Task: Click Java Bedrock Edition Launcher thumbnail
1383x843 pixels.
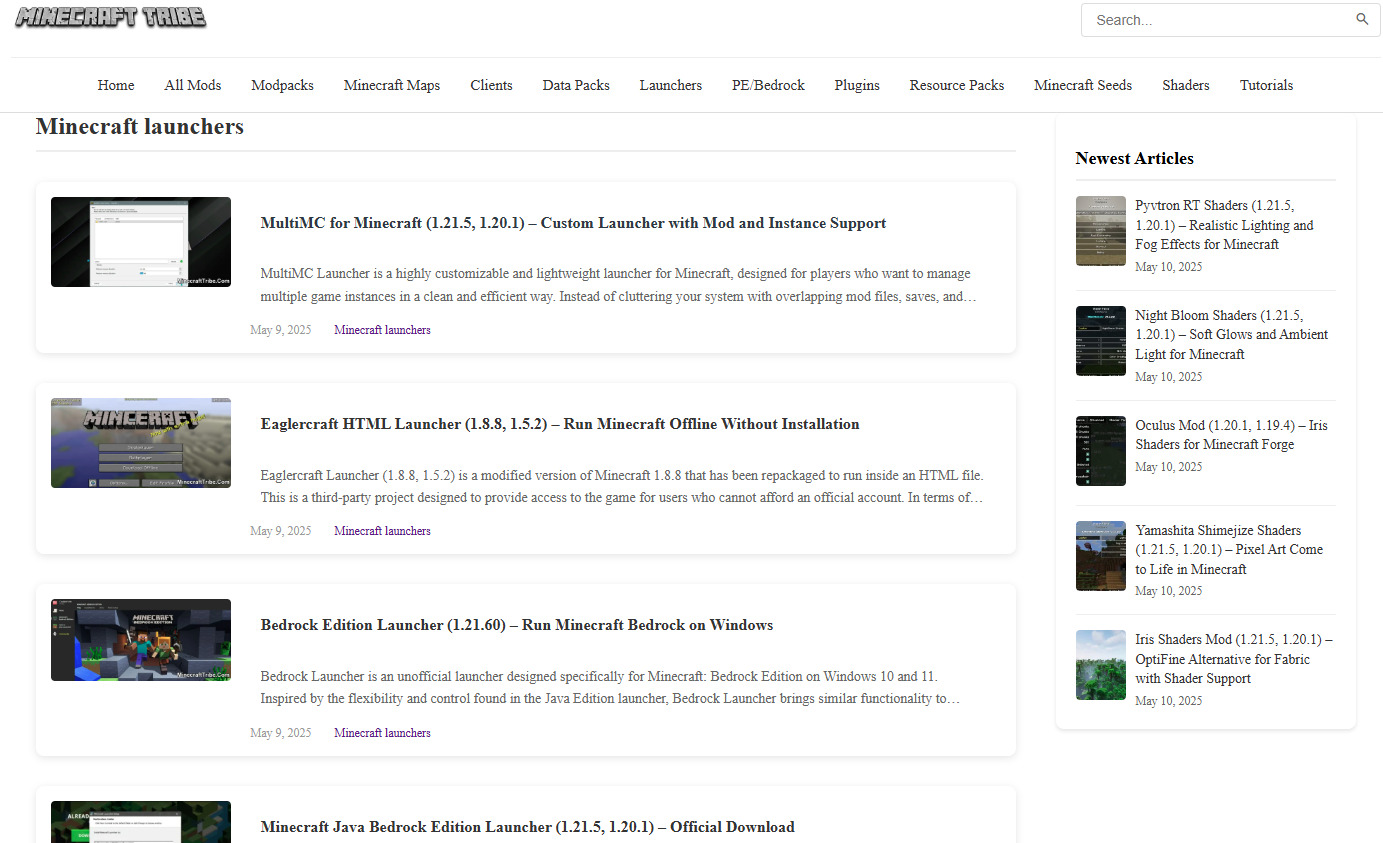Action: coord(141,822)
